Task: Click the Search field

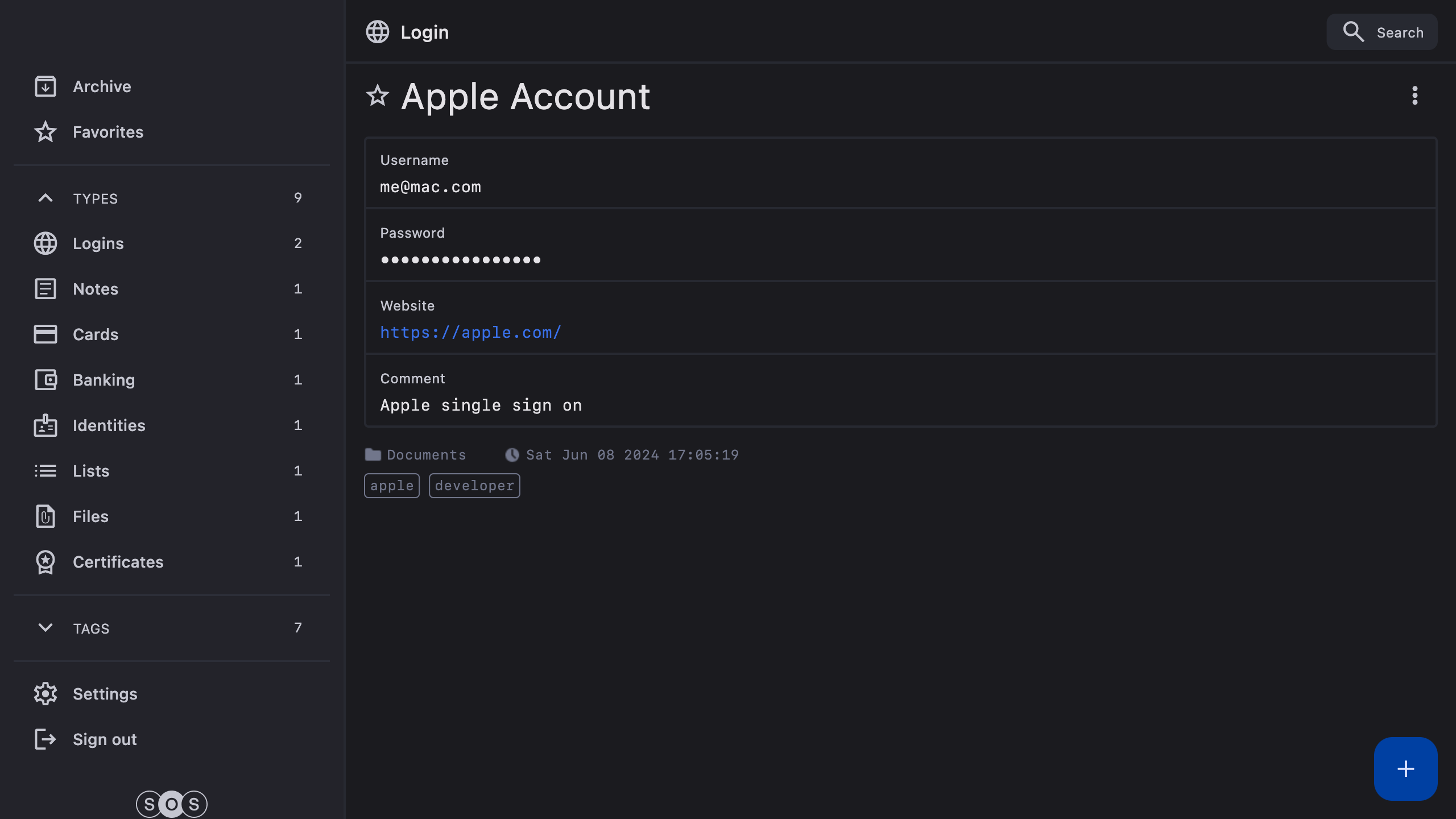Action: (x=1382, y=32)
